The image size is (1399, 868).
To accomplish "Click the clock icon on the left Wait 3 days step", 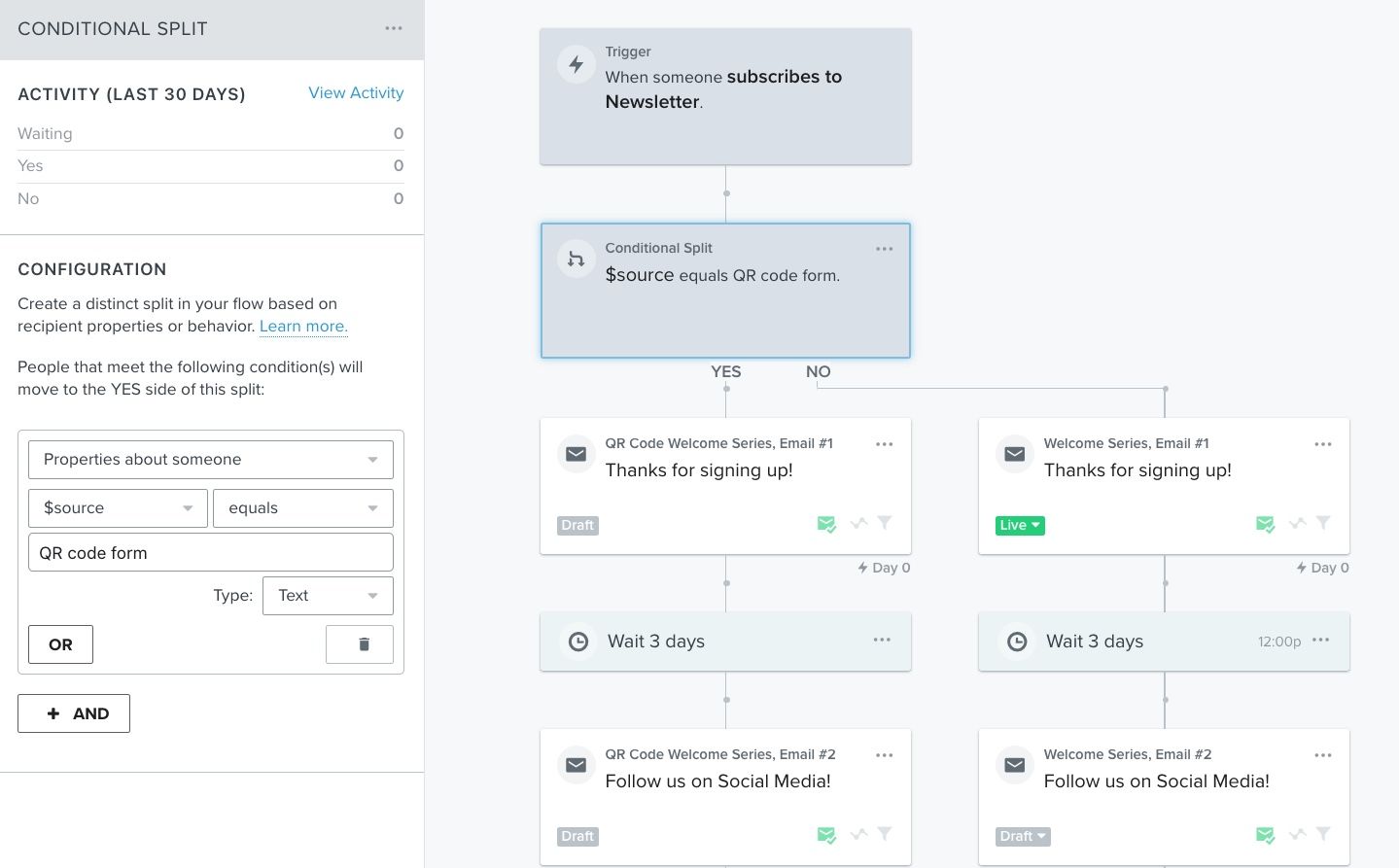I will click(578, 642).
